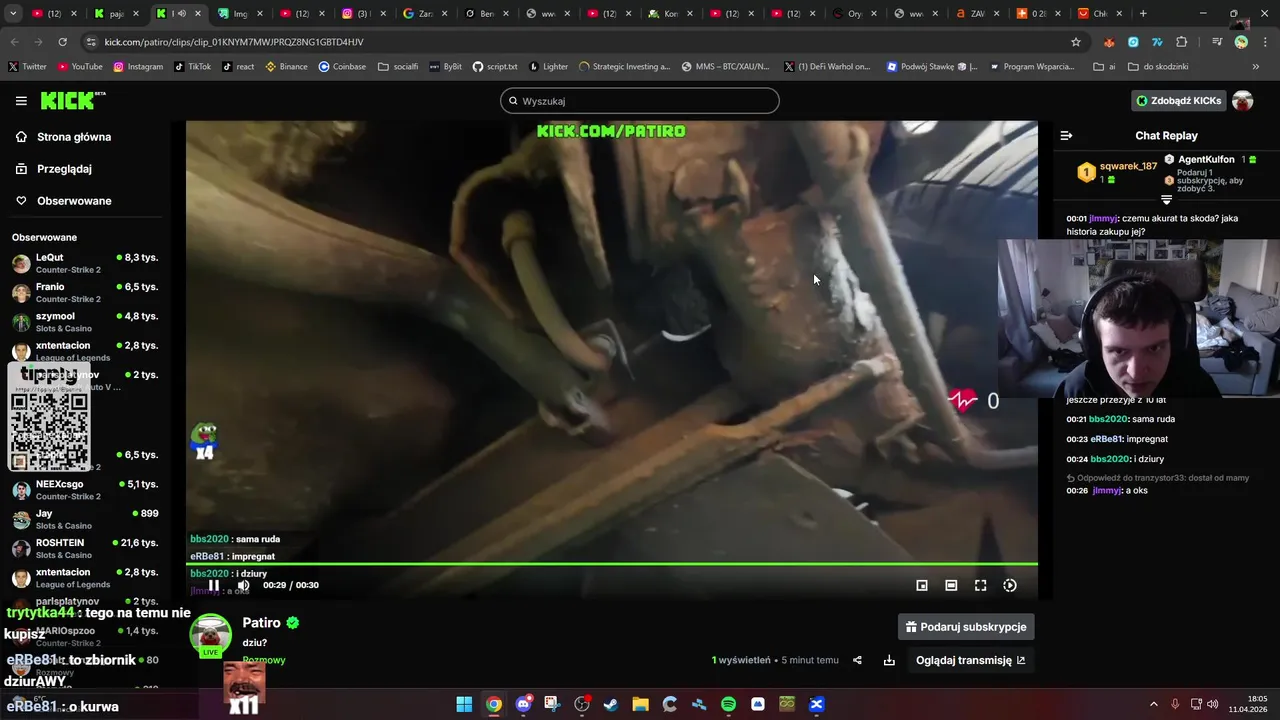Viewport: 1280px width, 720px height.
Task: Open playback speed settings icon
Action: tap(1010, 585)
